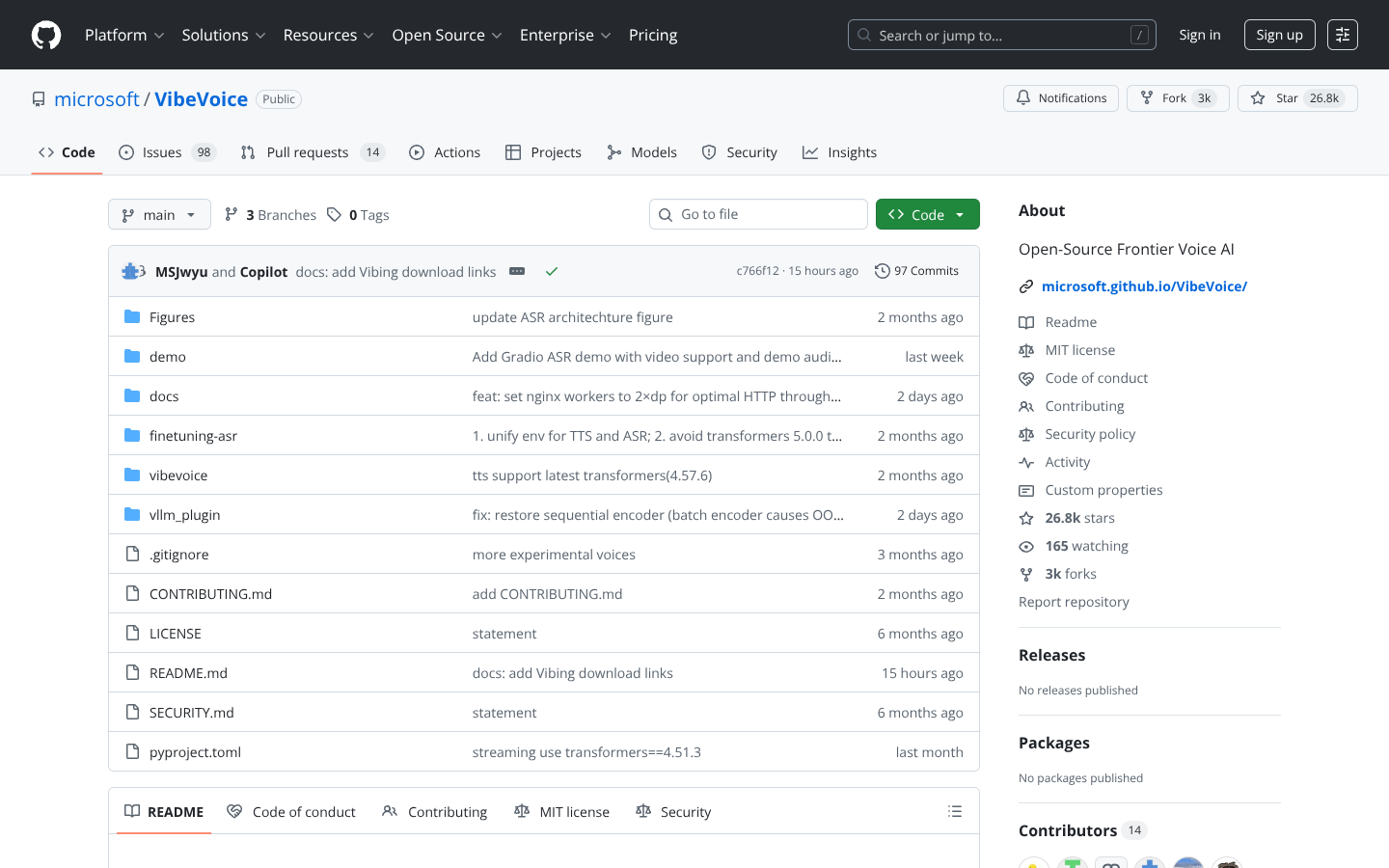The height and width of the screenshot is (868, 1389).
Task: Click the Sign up button
Action: pyautogui.click(x=1279, y=35)
